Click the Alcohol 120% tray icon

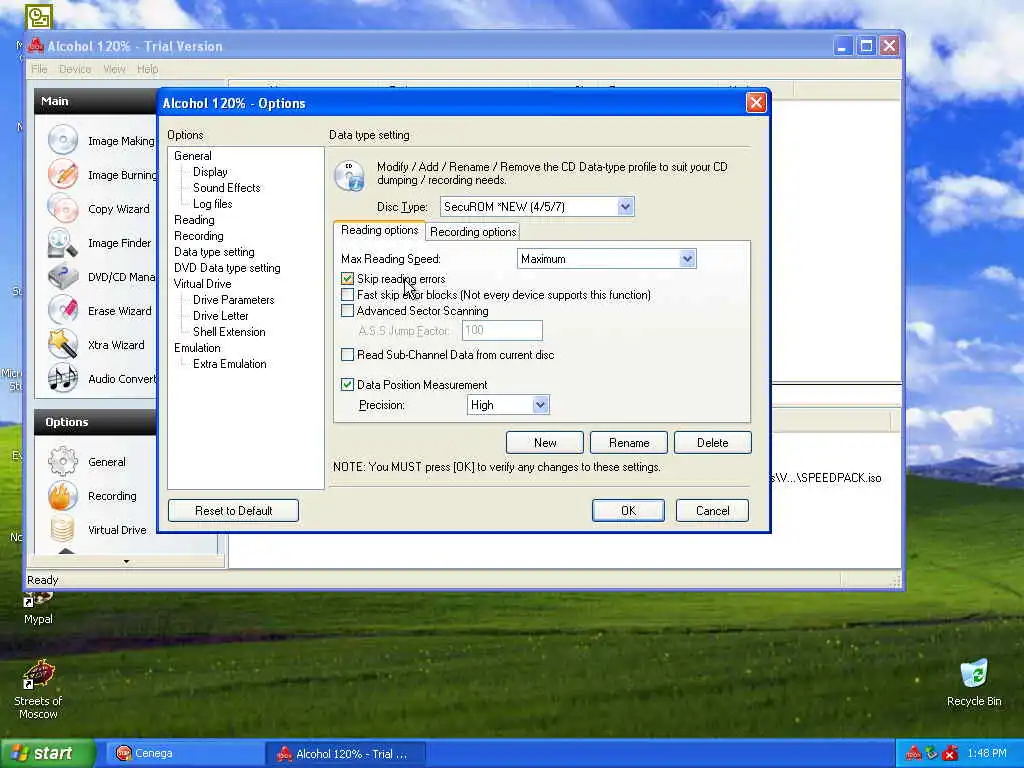pyautogui.click(x=914, y=754)
